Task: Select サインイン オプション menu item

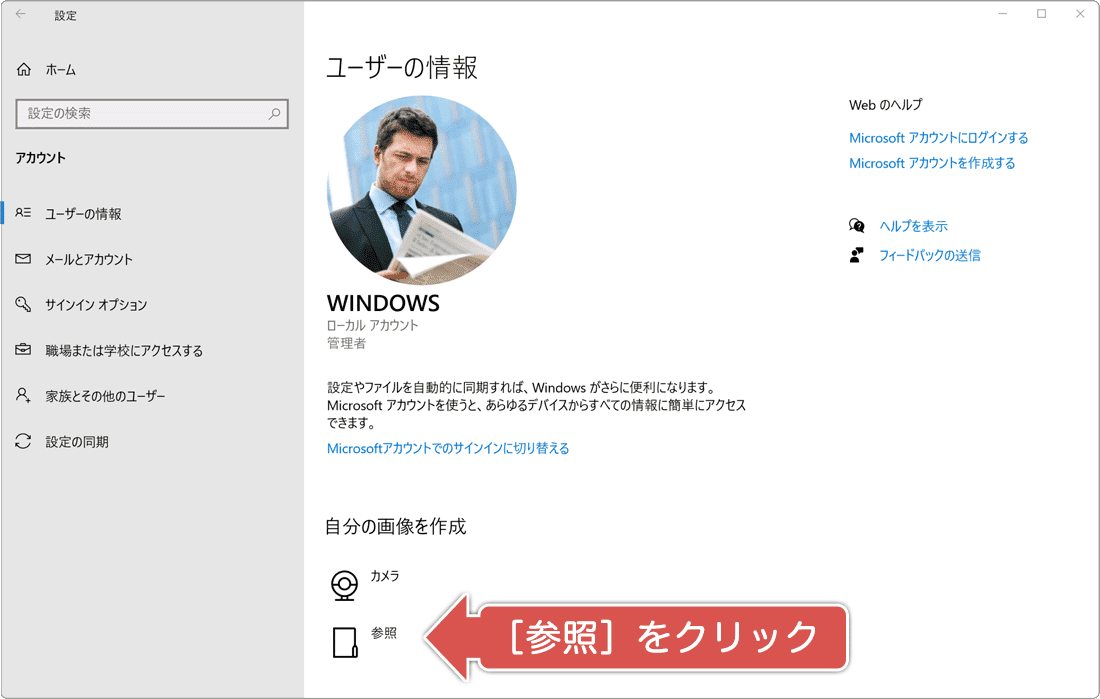Action: pos(96,305)
